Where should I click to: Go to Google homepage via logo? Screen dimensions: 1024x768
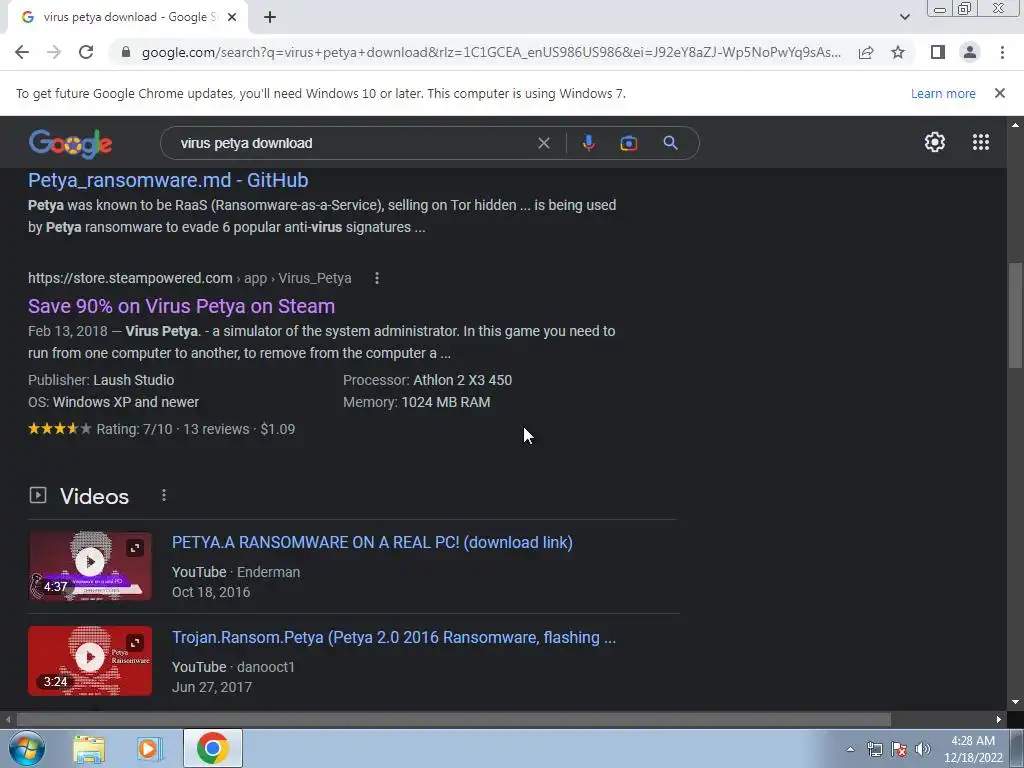click(x=71, y=144)
